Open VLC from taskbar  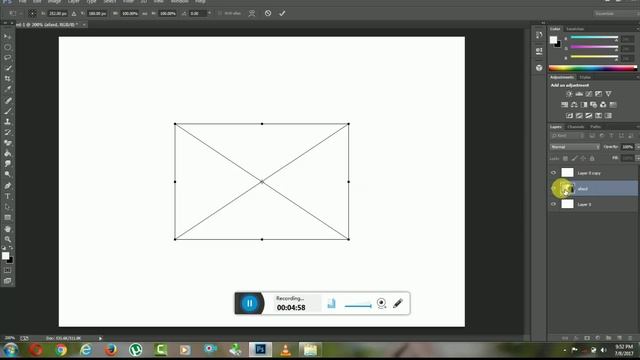pos(285,350)
